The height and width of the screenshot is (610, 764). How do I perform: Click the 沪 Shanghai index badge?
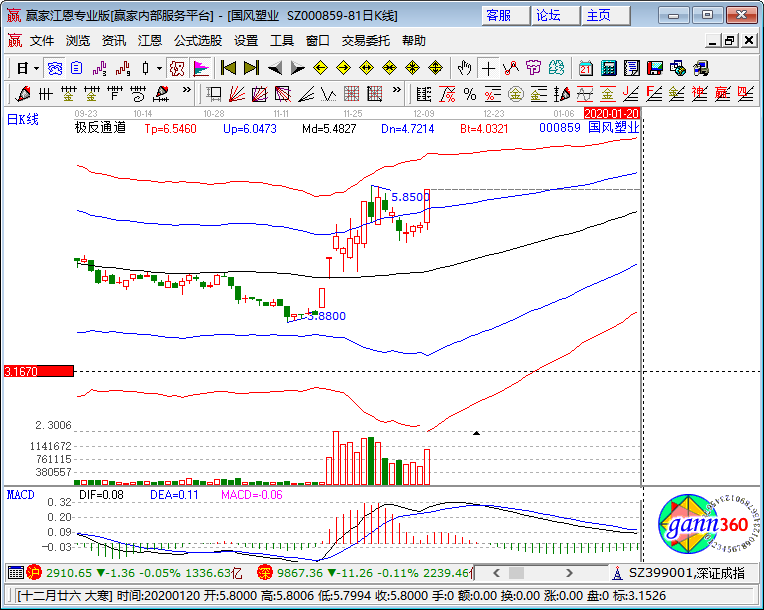tap(34, 572)
